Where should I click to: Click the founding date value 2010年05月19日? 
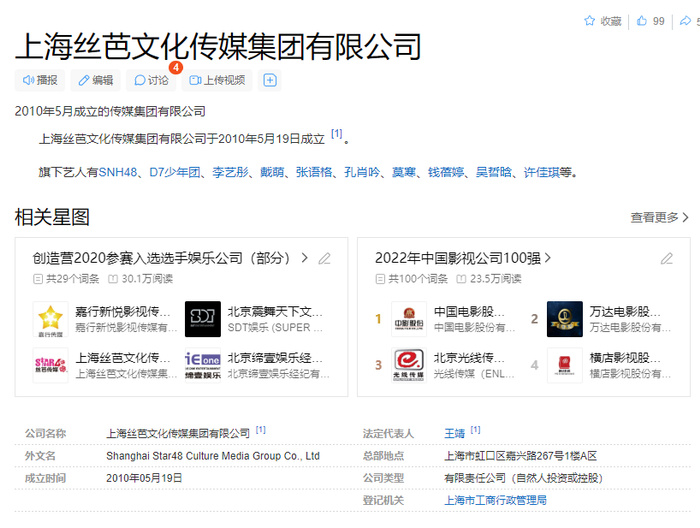pyautogui.click(x=144, y=478)
